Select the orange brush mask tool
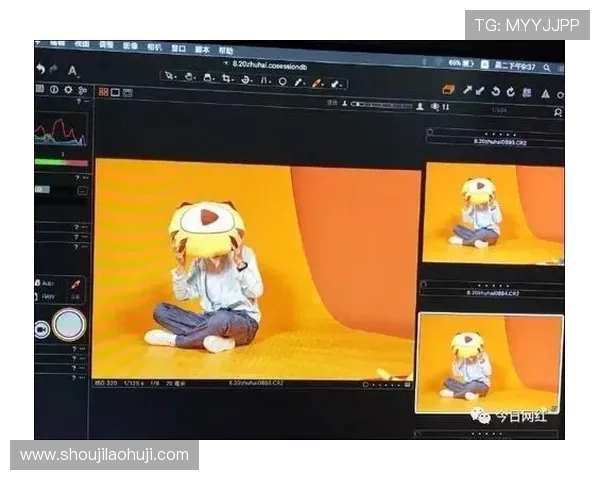The image size is (600, 480). tap(317, 83)
